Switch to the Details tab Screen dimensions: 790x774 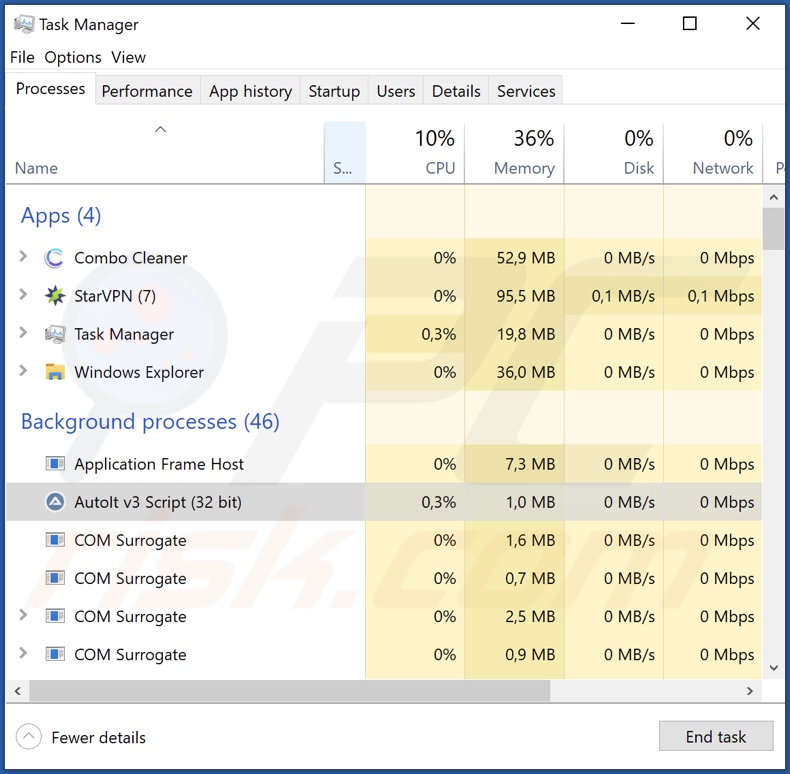[456, 91]
